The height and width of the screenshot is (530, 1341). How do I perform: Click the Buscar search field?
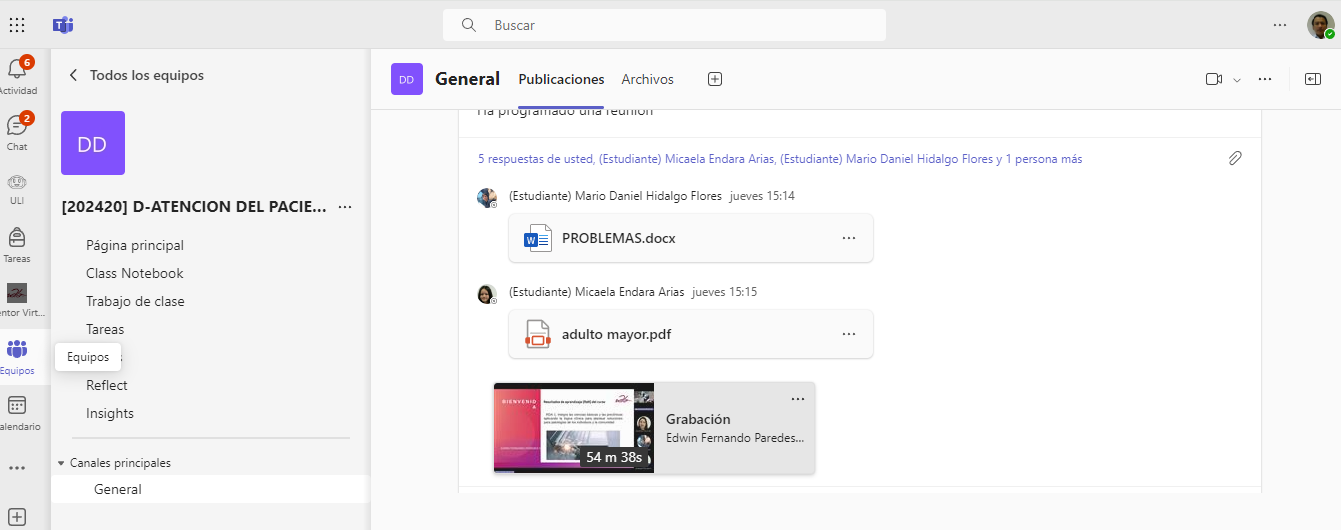[x=664, y=25]
